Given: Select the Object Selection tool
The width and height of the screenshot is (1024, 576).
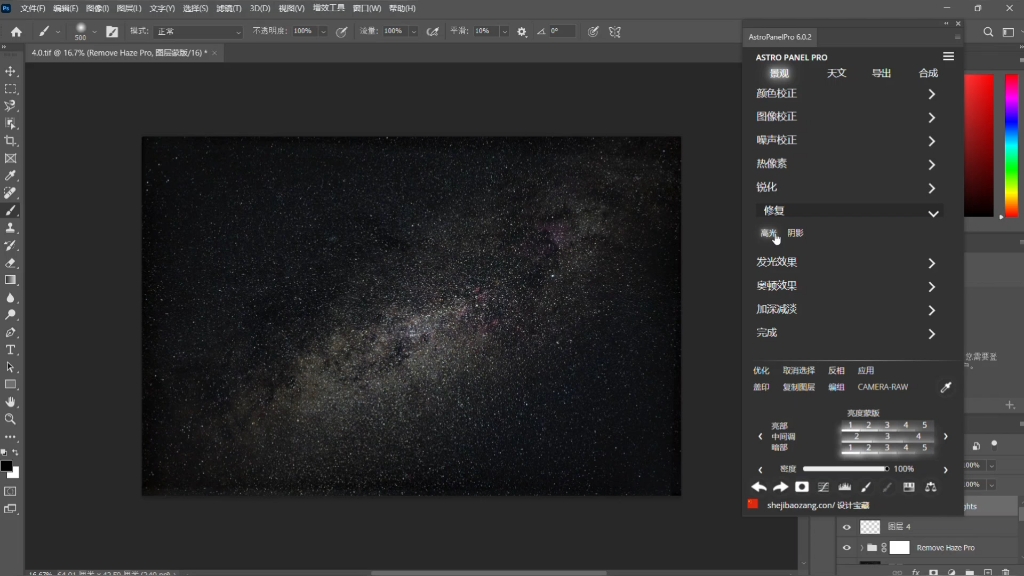Looking at the screenshot, I should click(x=10, y=123).
